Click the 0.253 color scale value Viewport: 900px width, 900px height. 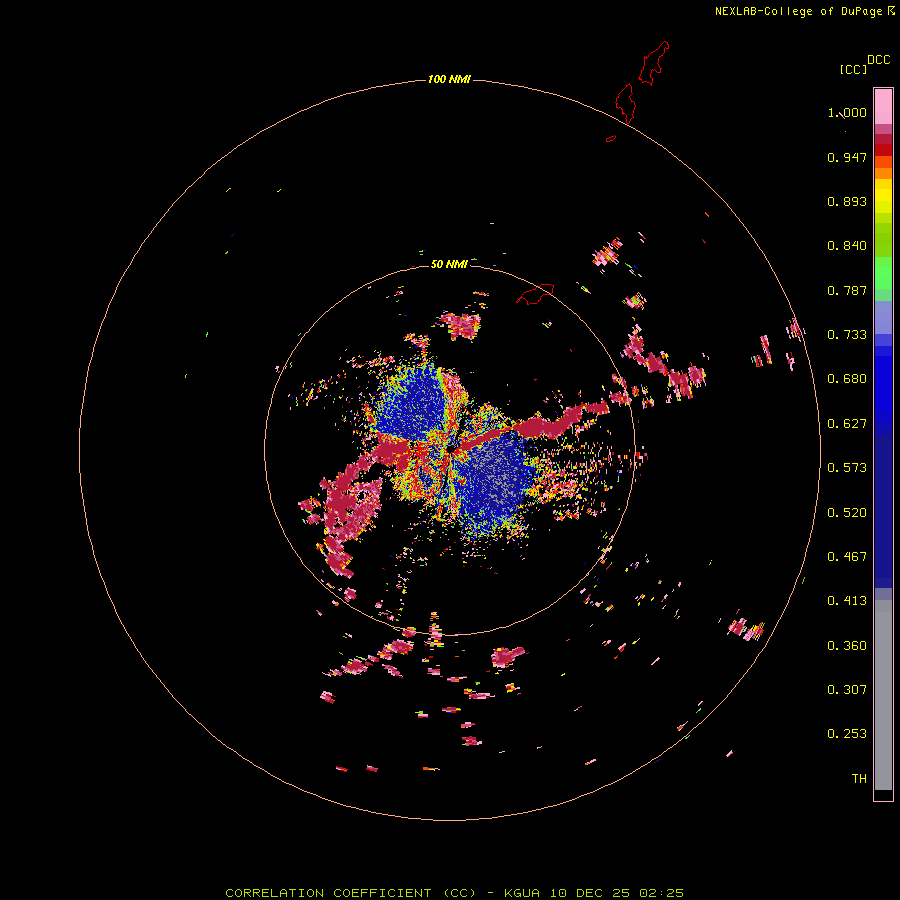click(x=847, y=734)
